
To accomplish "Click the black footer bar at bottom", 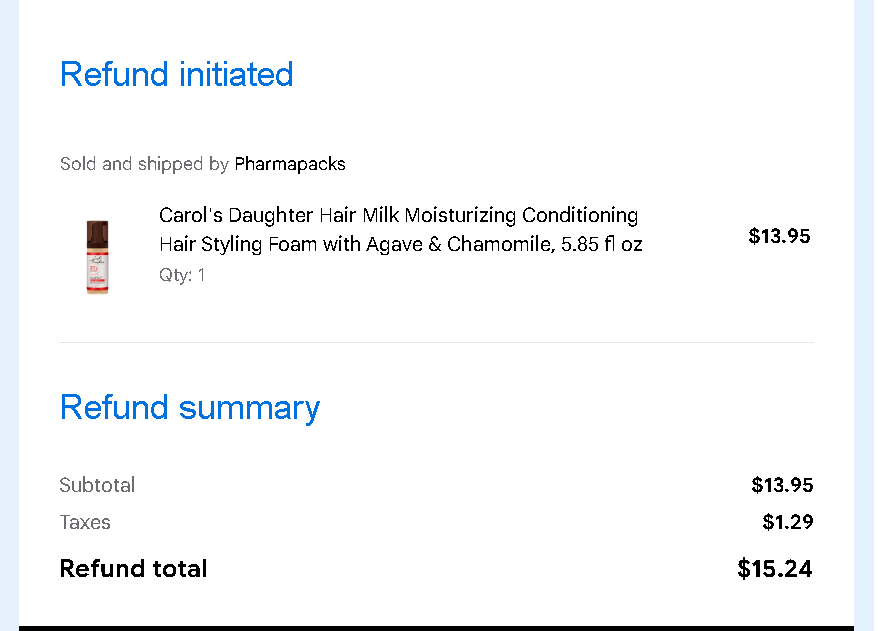I will click(436, 628).
